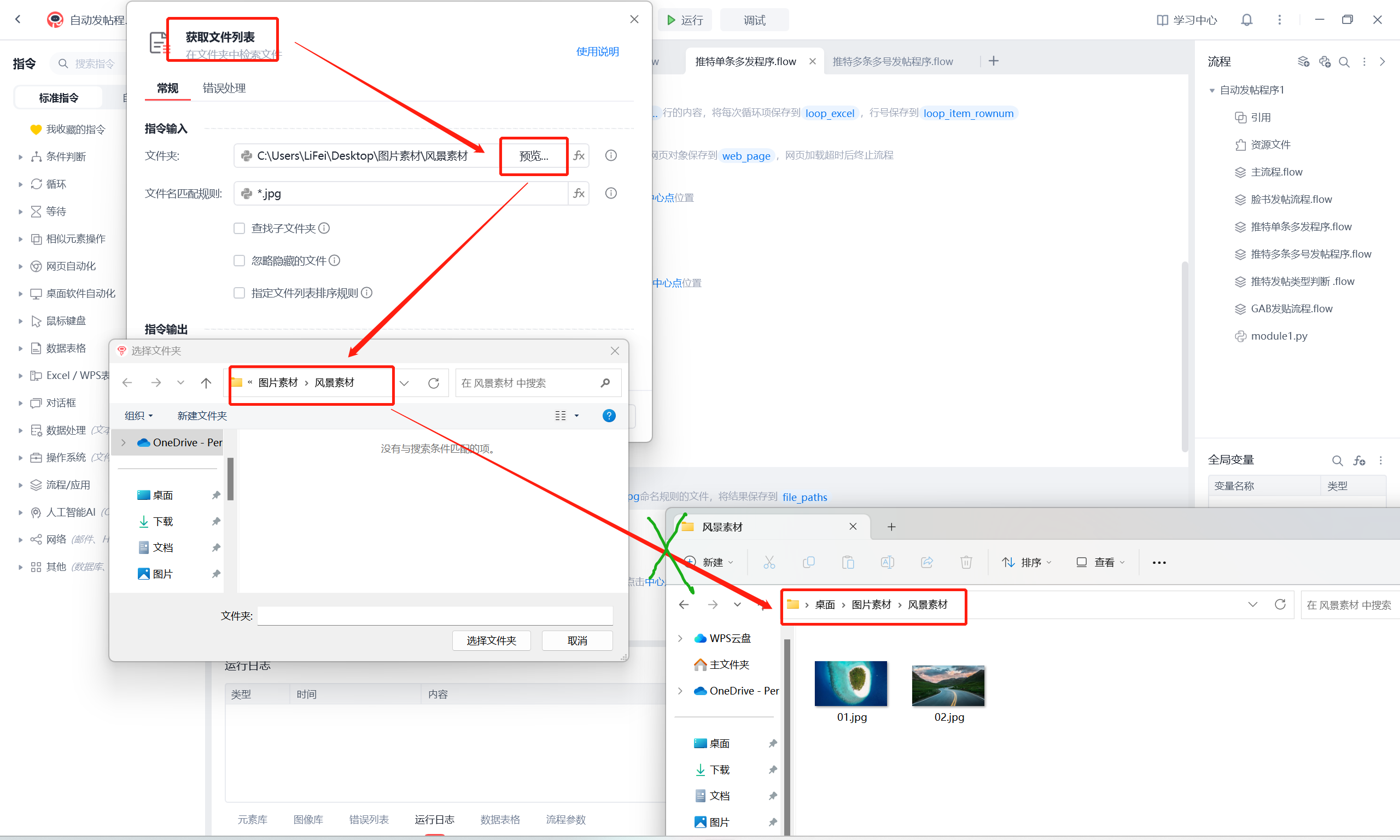
Task: Click the delete trash icon in Explorer toolbar
Action: point(966,562)
